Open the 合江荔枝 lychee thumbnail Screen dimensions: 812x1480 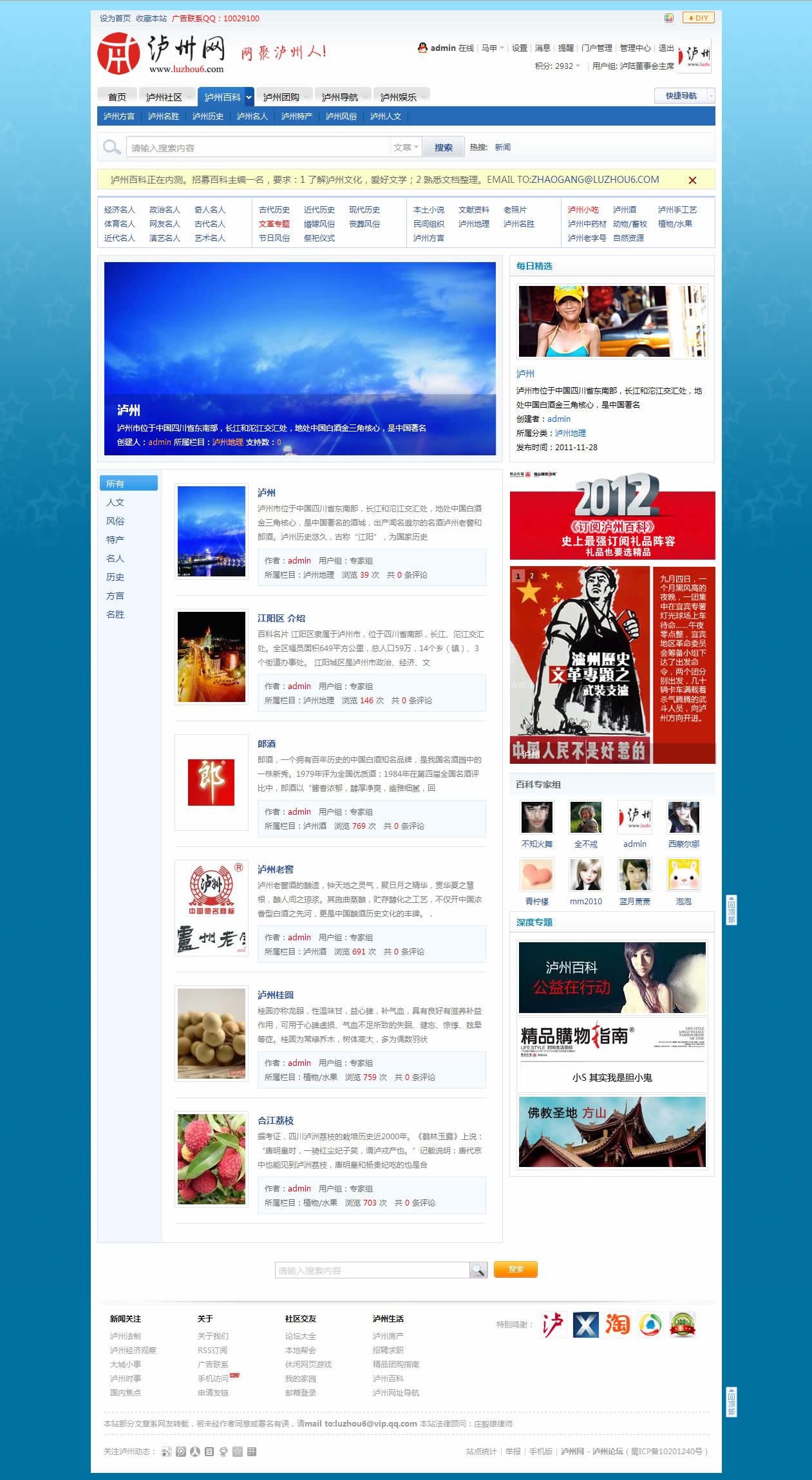point(211,1159)
